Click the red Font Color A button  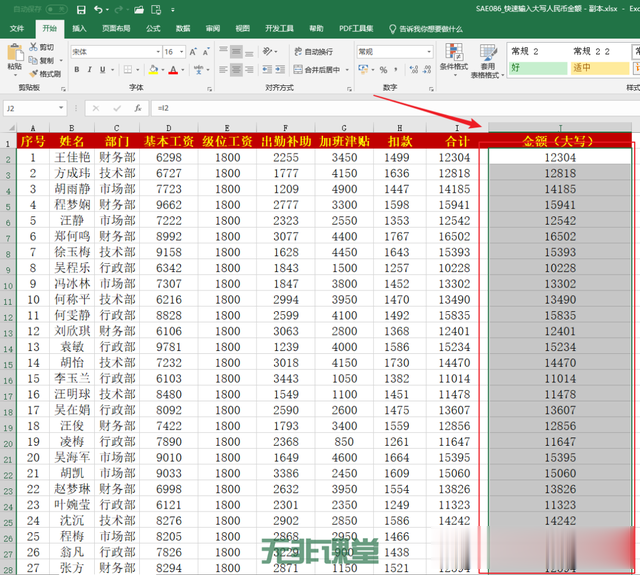(x=173, y=70)
